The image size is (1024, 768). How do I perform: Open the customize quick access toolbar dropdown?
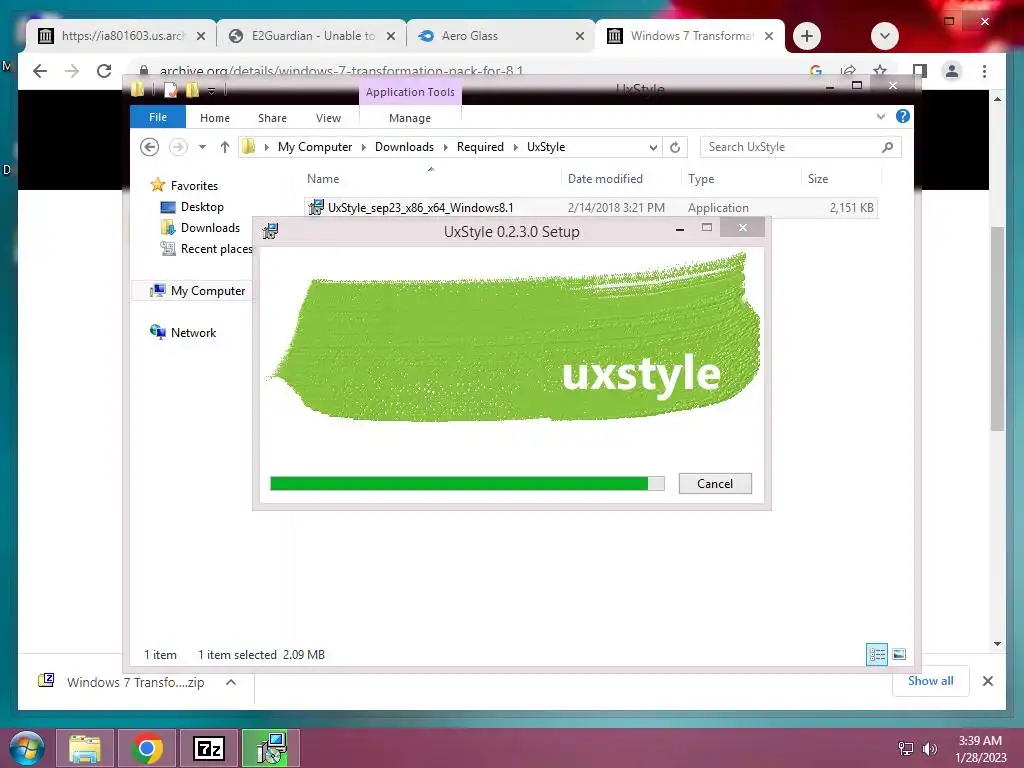212,91
